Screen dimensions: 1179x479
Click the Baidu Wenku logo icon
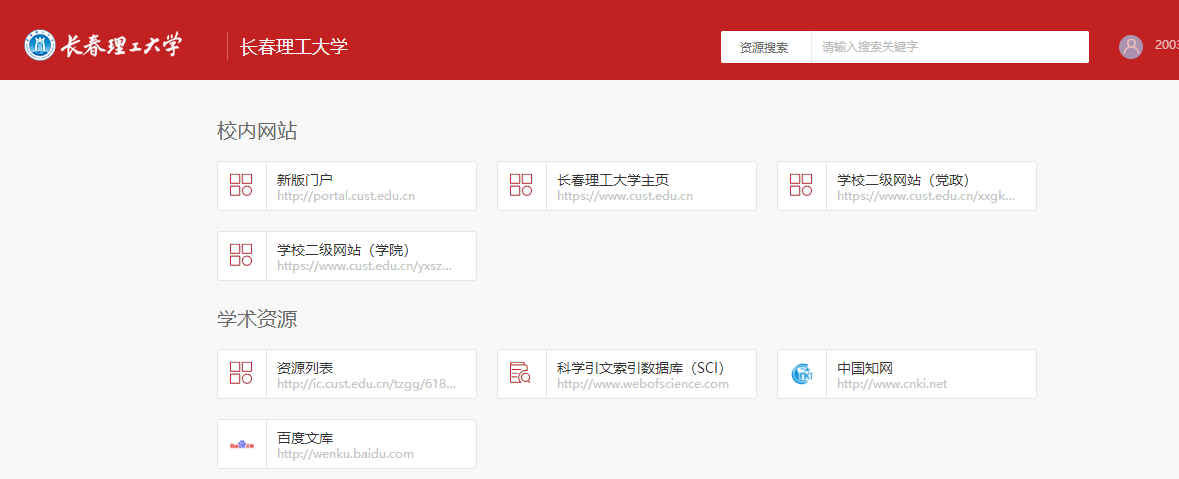[x=241, y=444]
